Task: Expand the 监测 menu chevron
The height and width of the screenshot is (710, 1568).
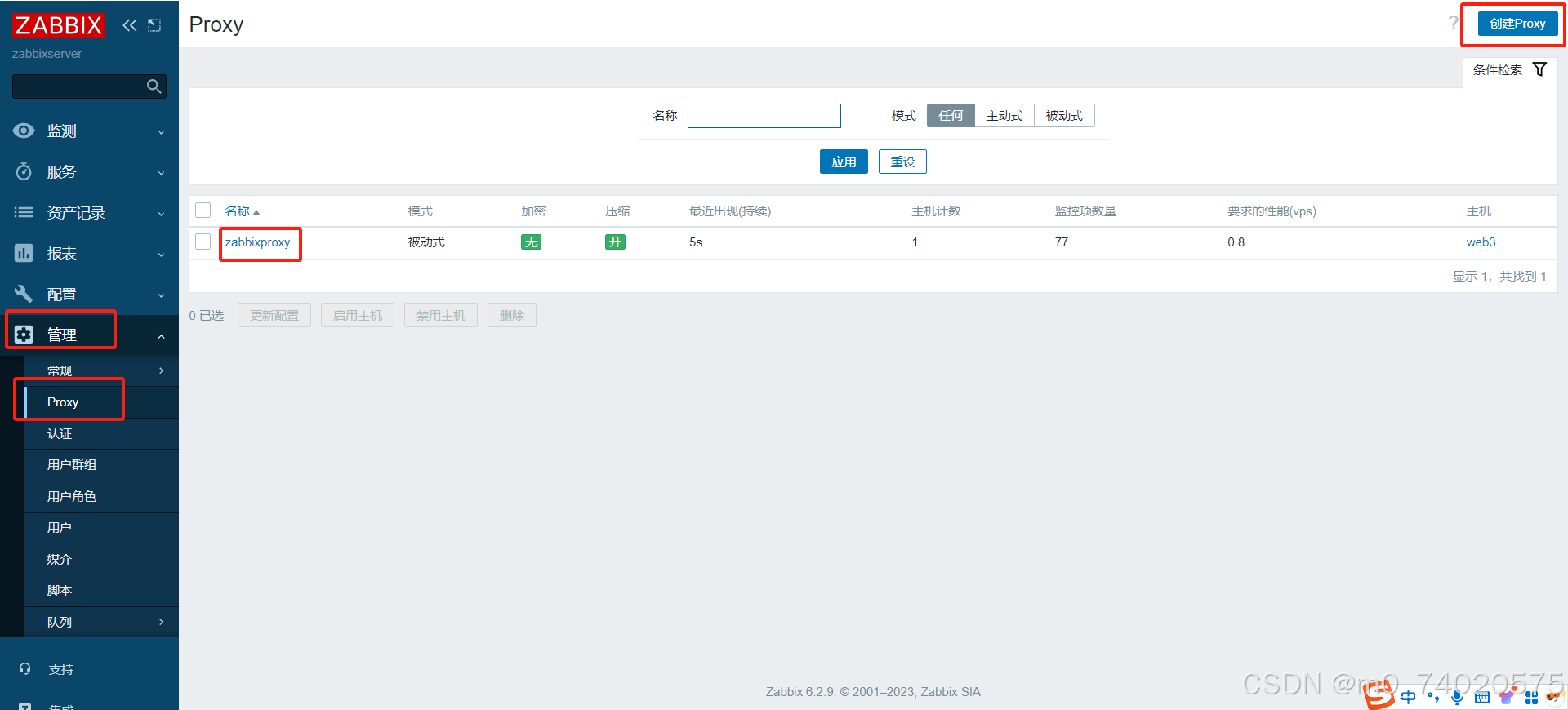Action: tap(161, 132)
